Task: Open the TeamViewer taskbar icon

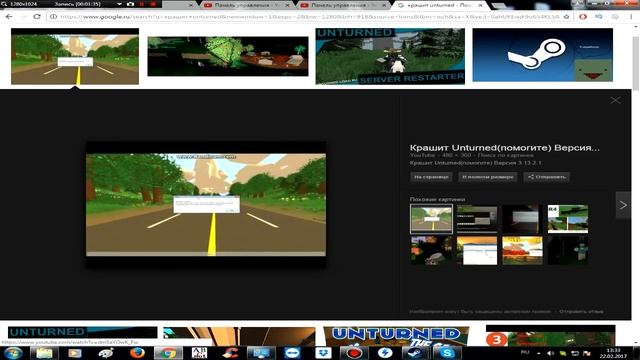Action: click(292, 353)
